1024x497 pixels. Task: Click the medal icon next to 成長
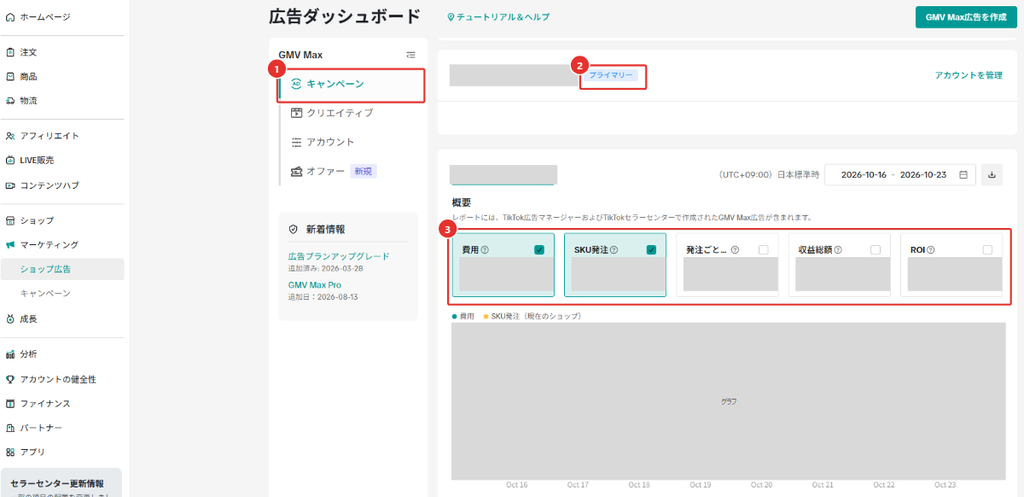tap(10, 319)
